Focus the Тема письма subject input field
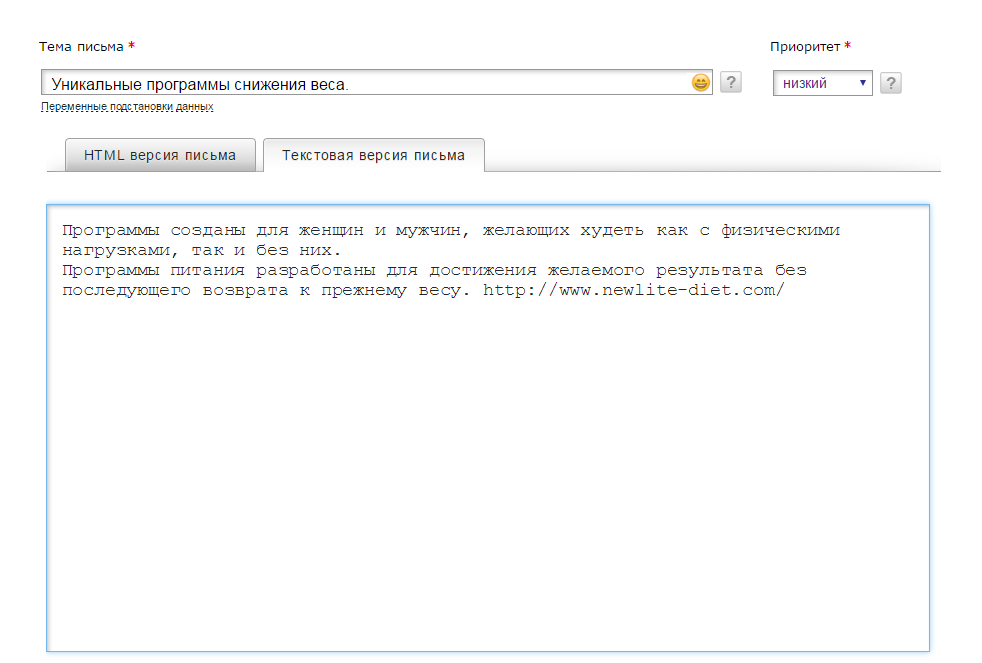Viewport: 982px width, 663px height. point(376,83)
